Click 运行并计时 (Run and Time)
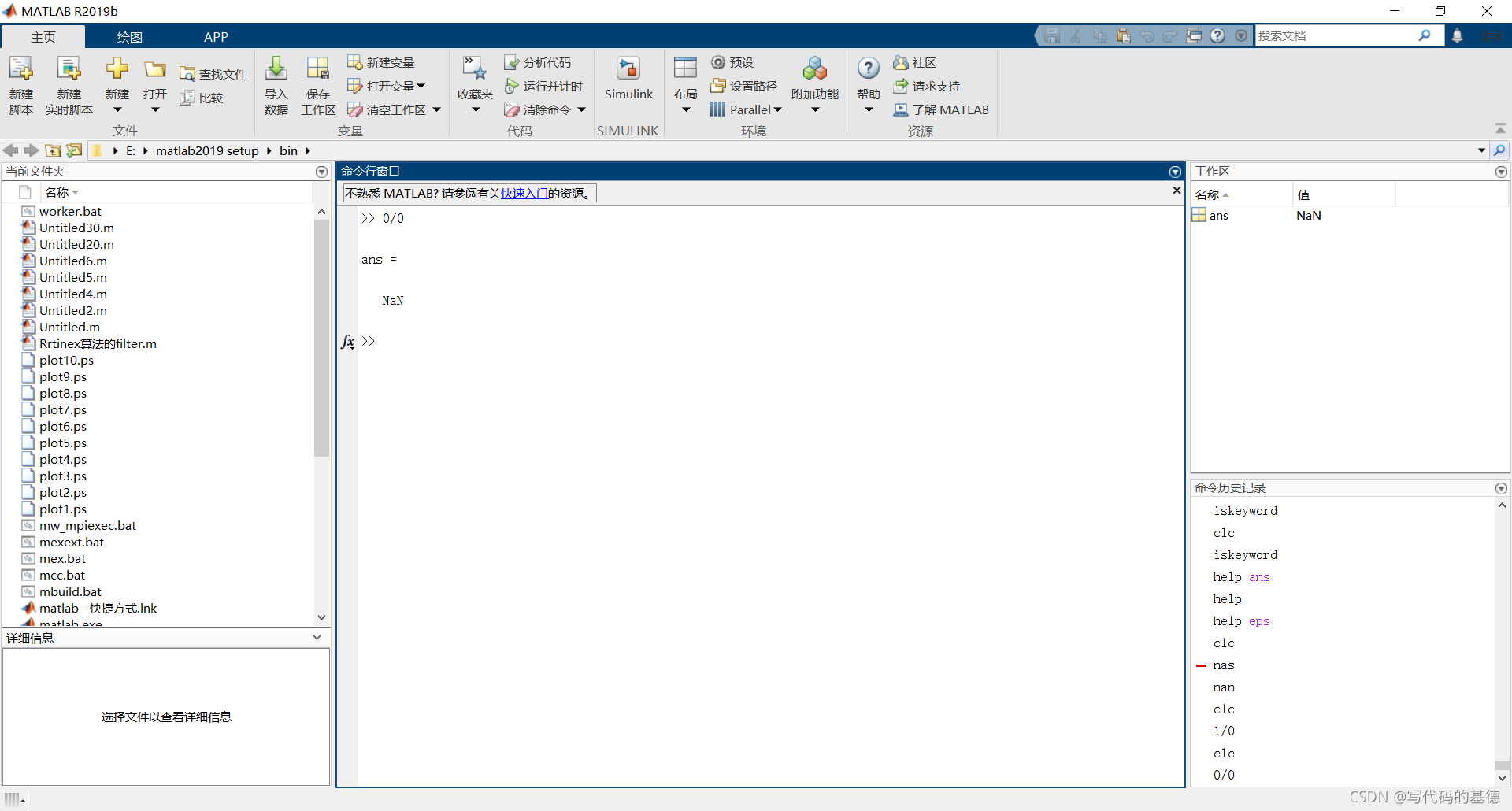 tap(544, 86)
